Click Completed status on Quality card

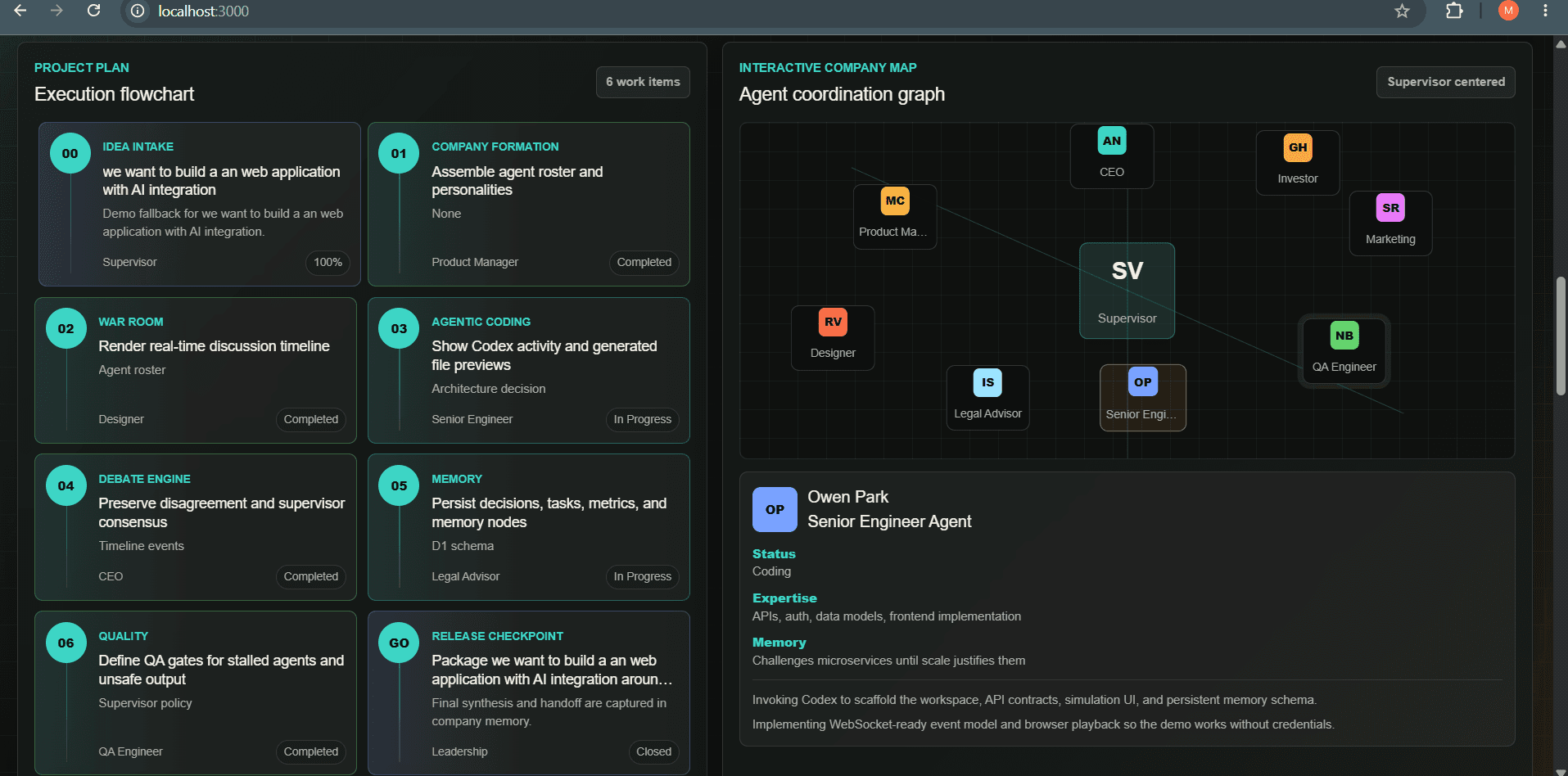click(x=310, y=751)
